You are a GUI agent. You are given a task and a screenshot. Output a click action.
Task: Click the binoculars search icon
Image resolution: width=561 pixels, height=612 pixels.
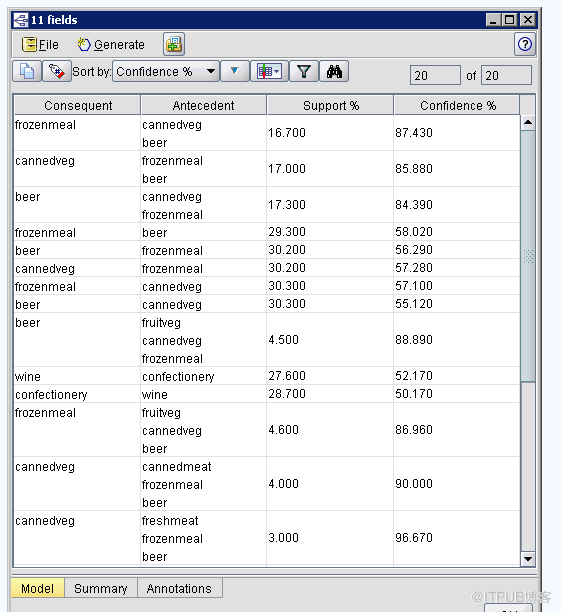coord(334,71)
